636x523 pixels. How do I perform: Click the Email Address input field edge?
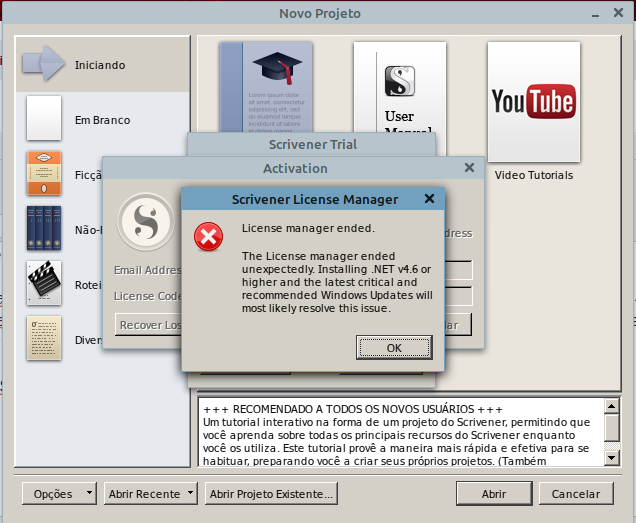pyautogui.click(x=459, y=270)
